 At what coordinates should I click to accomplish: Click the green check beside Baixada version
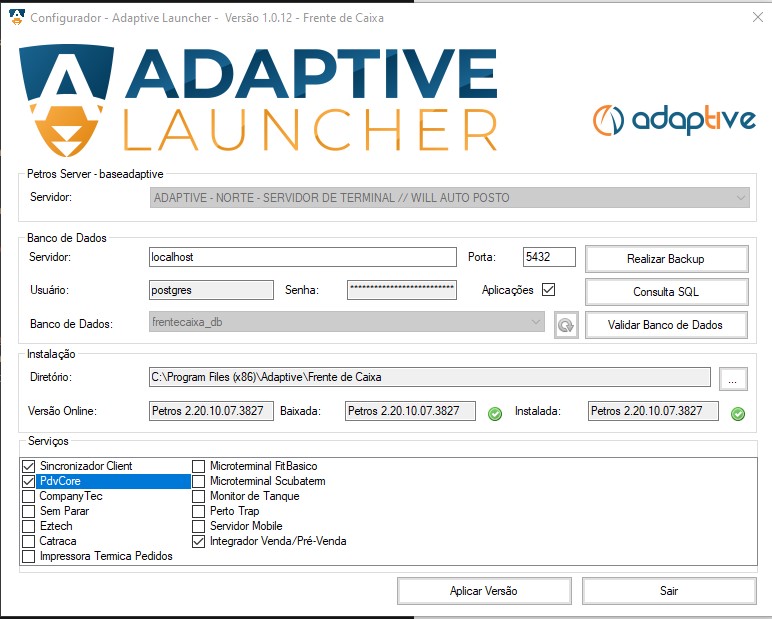pos(495,413)
